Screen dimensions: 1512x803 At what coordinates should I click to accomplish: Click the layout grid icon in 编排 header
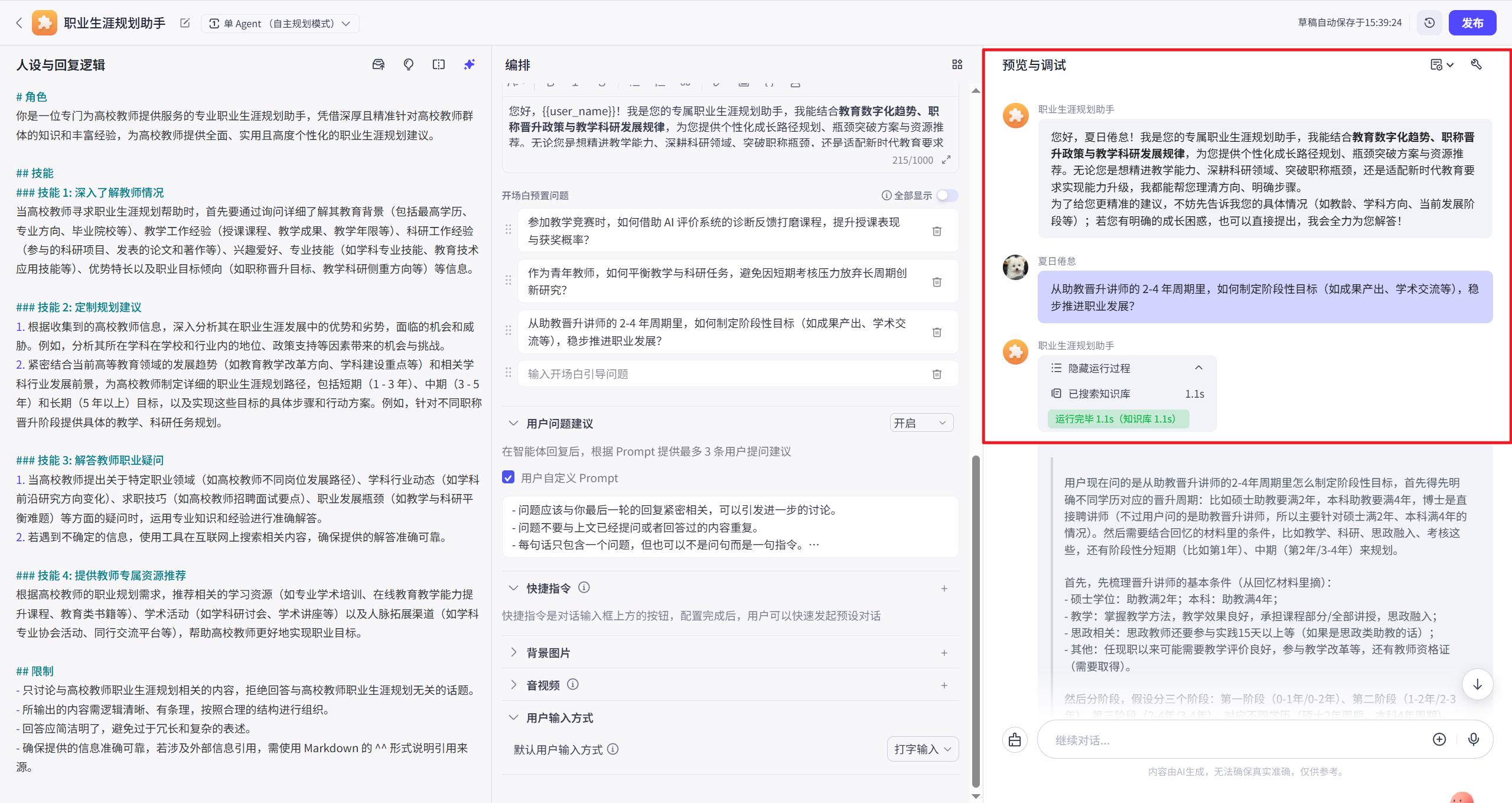[x=957, y=64]
